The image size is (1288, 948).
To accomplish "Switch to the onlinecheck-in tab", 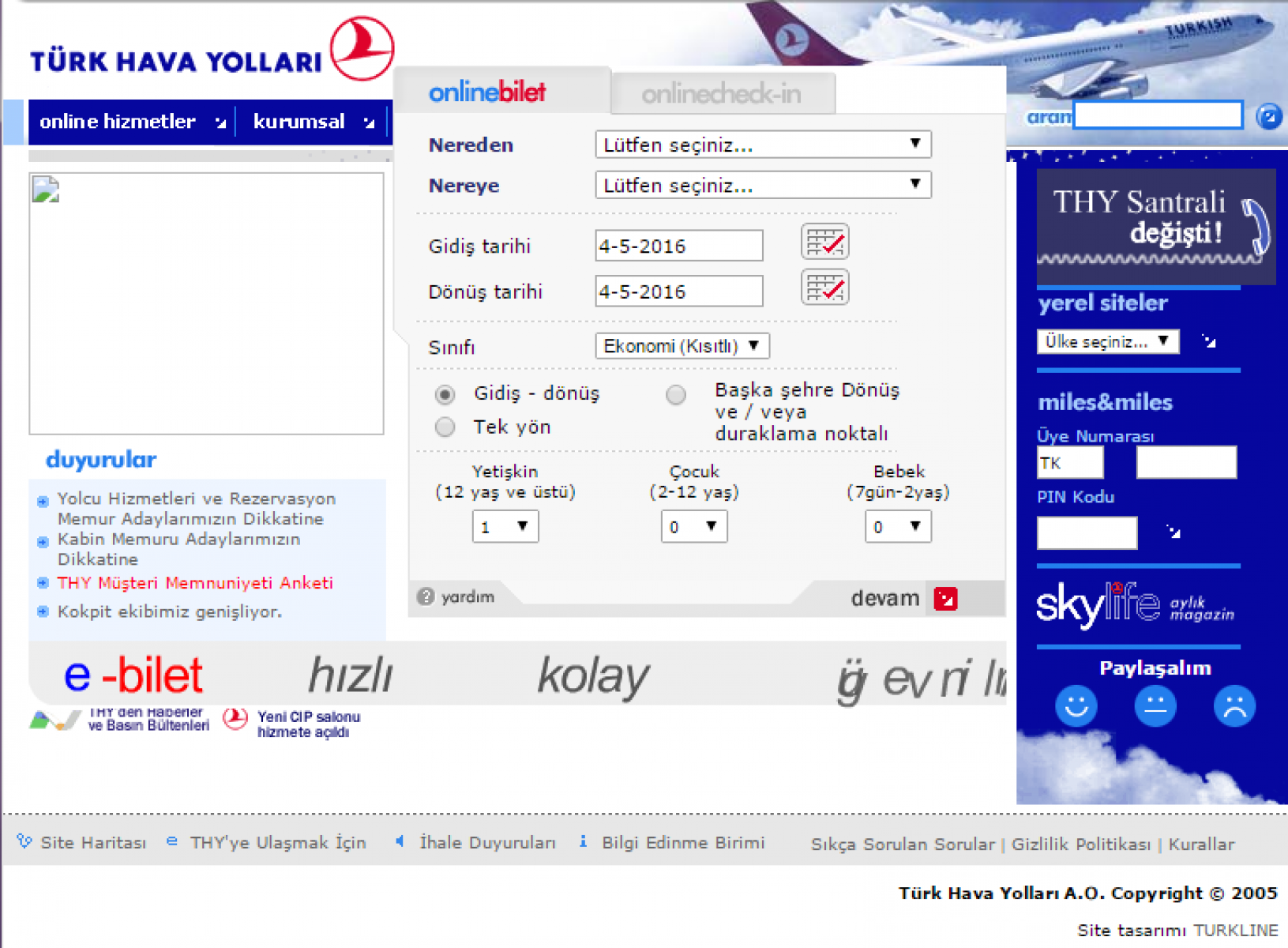I will pos(722,94).
